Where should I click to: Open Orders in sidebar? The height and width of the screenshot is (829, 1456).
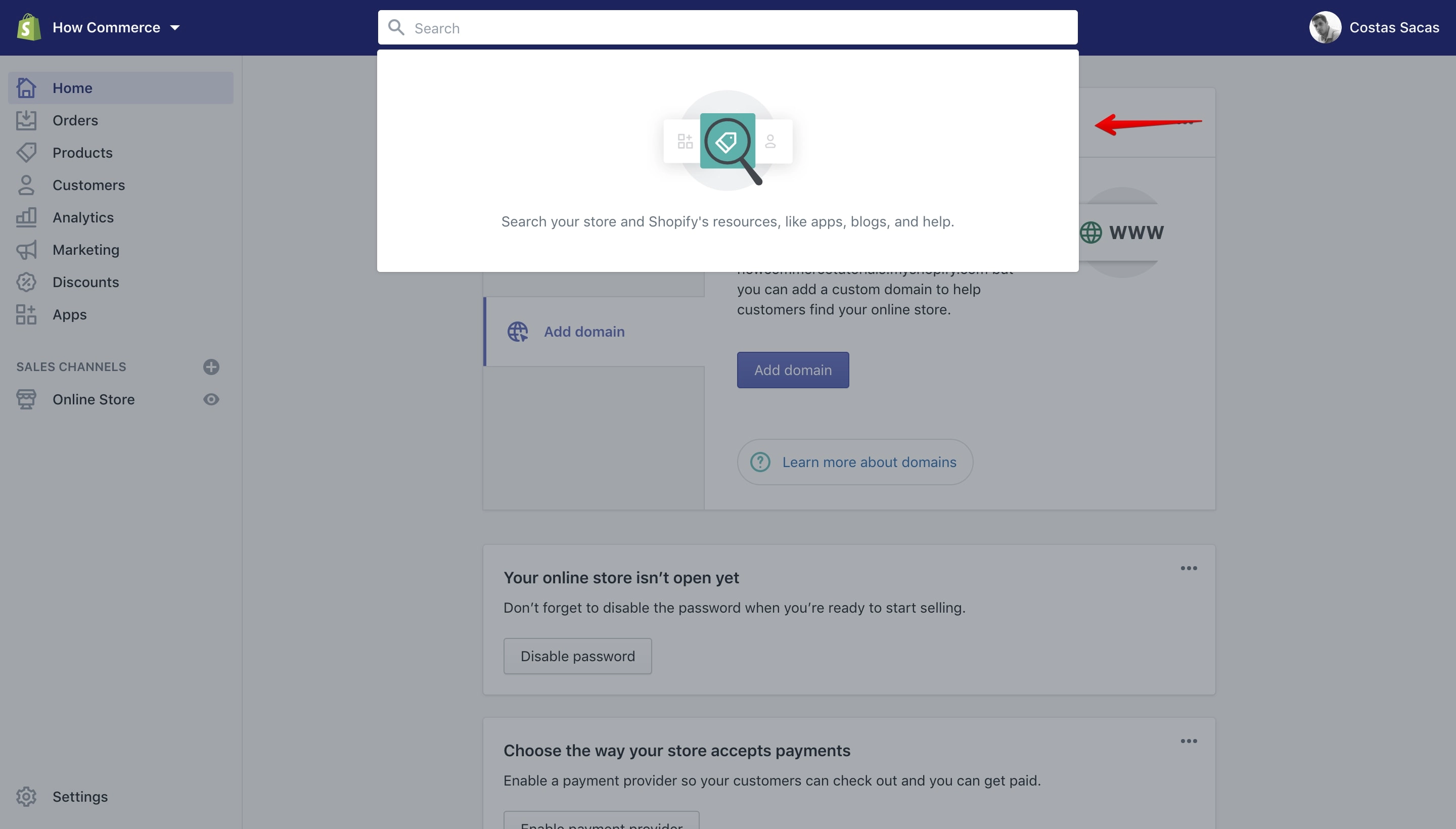pos(75,120)
